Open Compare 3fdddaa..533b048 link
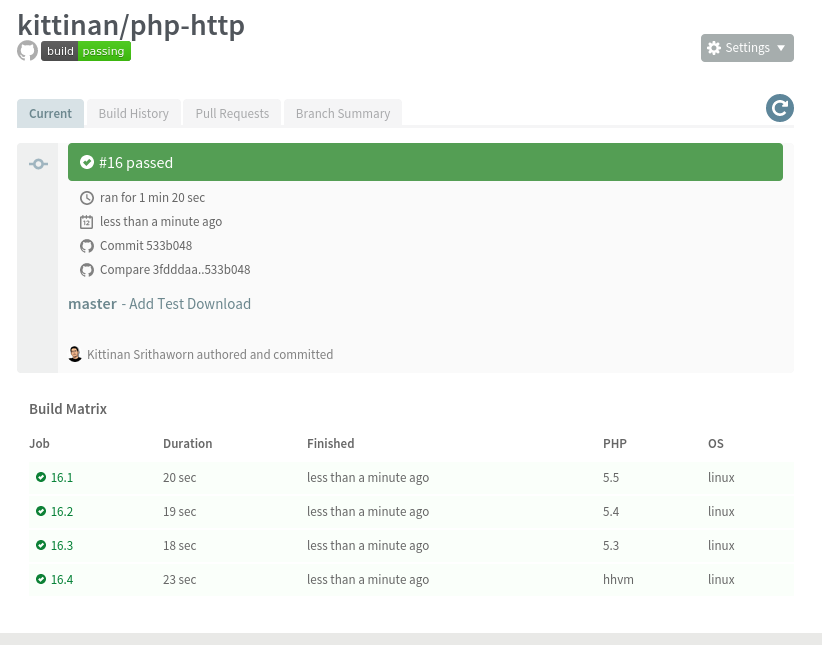Image resolution: width=822 pixels, height=645 pixels. pos(175,270)
